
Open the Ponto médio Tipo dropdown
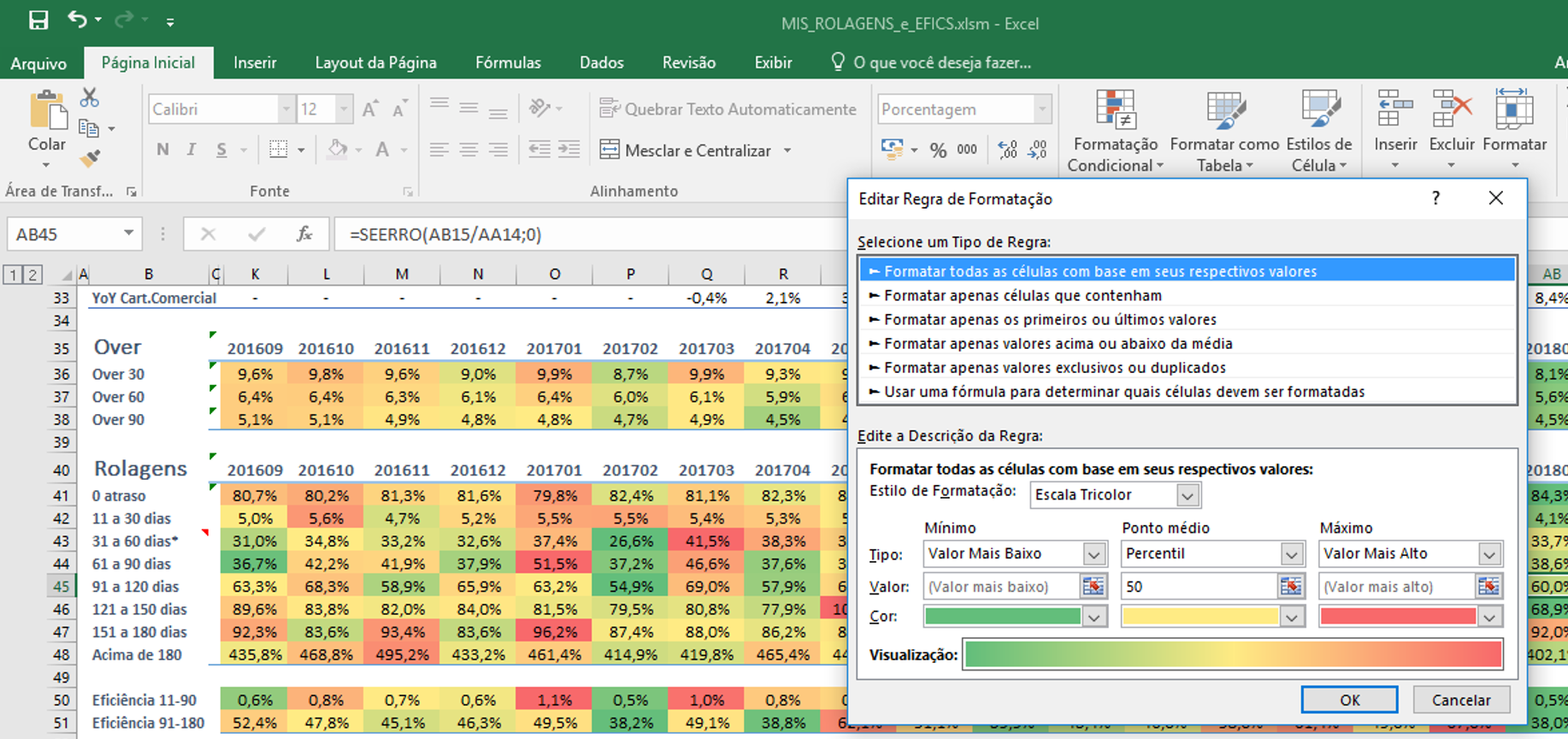pyautogui.click(x=1291, y=554)
